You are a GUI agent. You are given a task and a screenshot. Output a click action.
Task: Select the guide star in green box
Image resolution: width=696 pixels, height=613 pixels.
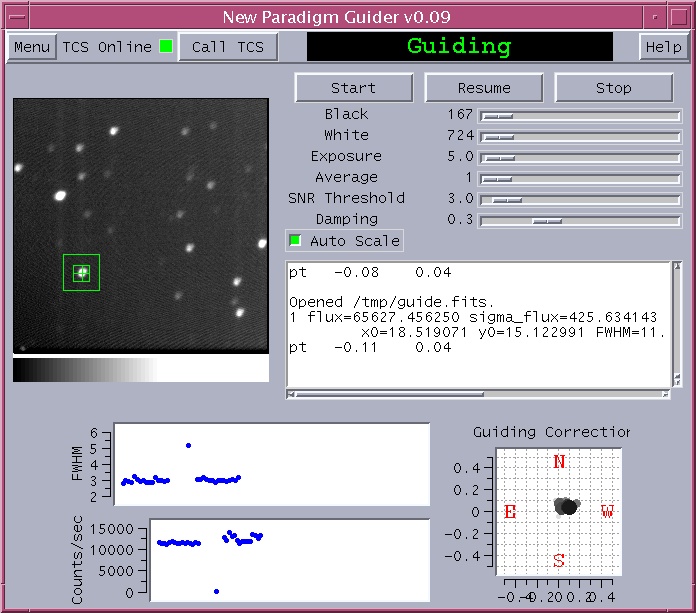tap(82, 272)
